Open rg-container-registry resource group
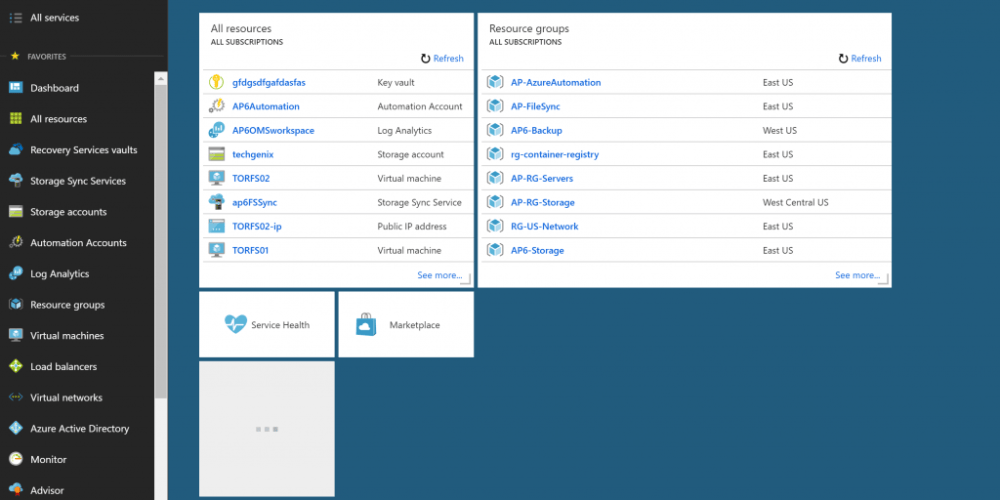The image size is (1000, 500). point(555,154)
